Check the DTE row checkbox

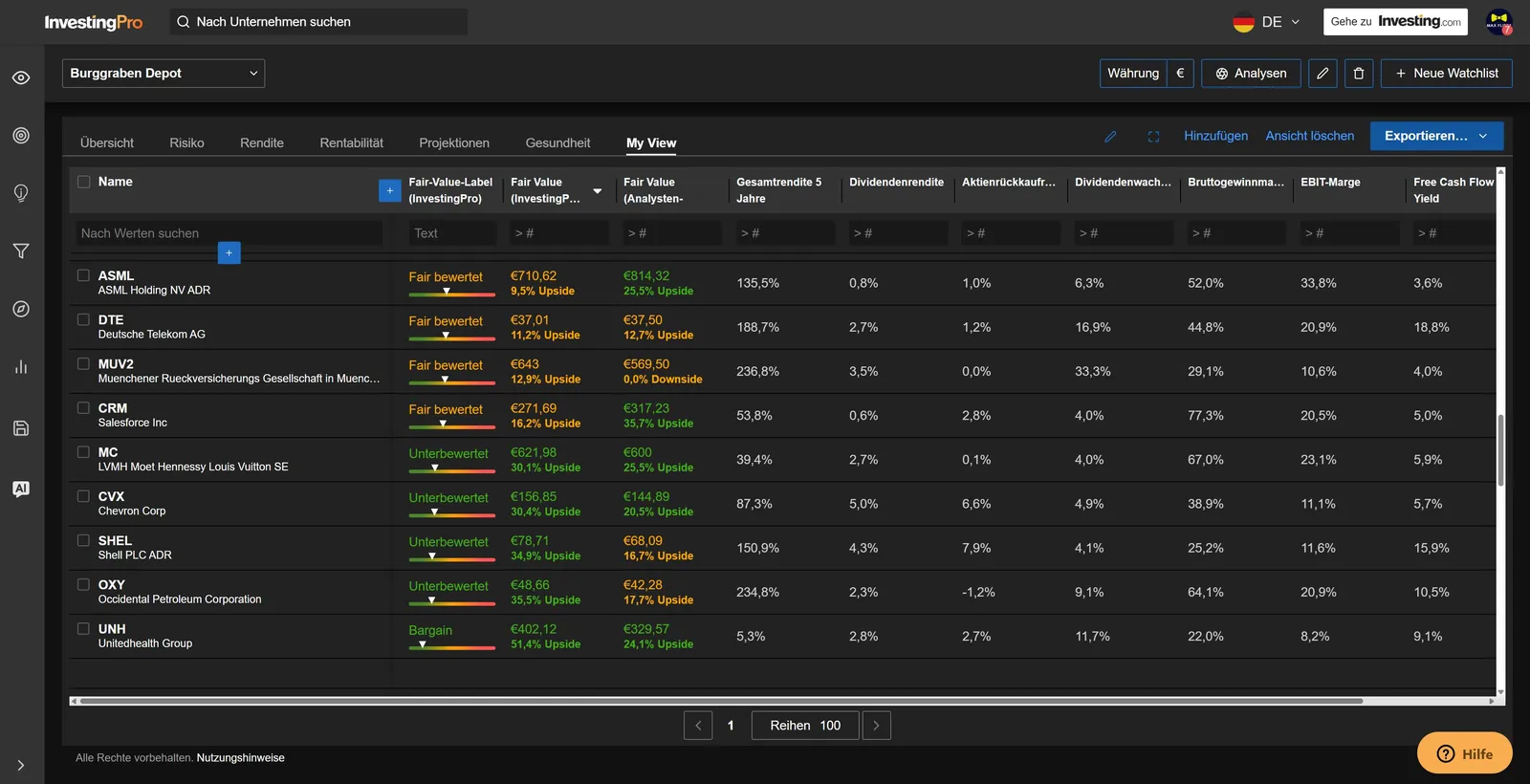[84, 319]
